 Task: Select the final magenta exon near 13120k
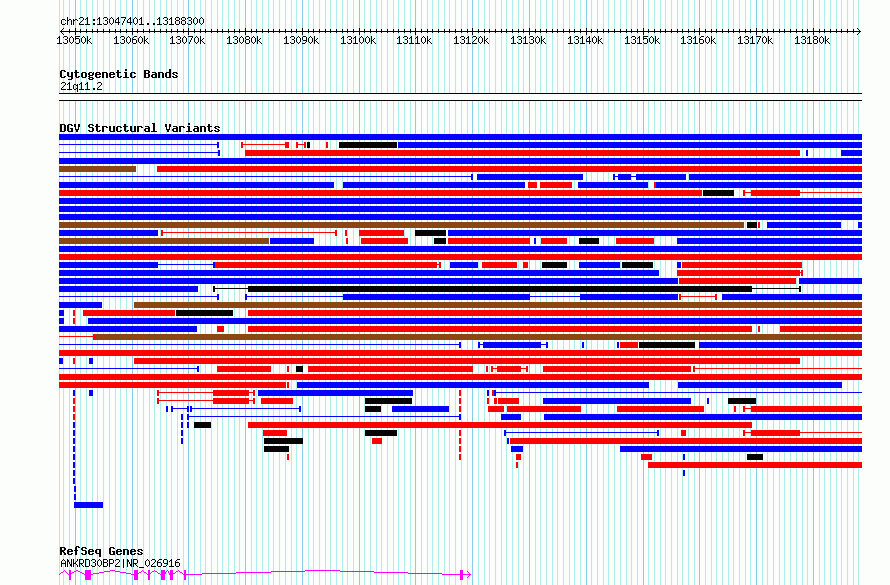[461, 575]
